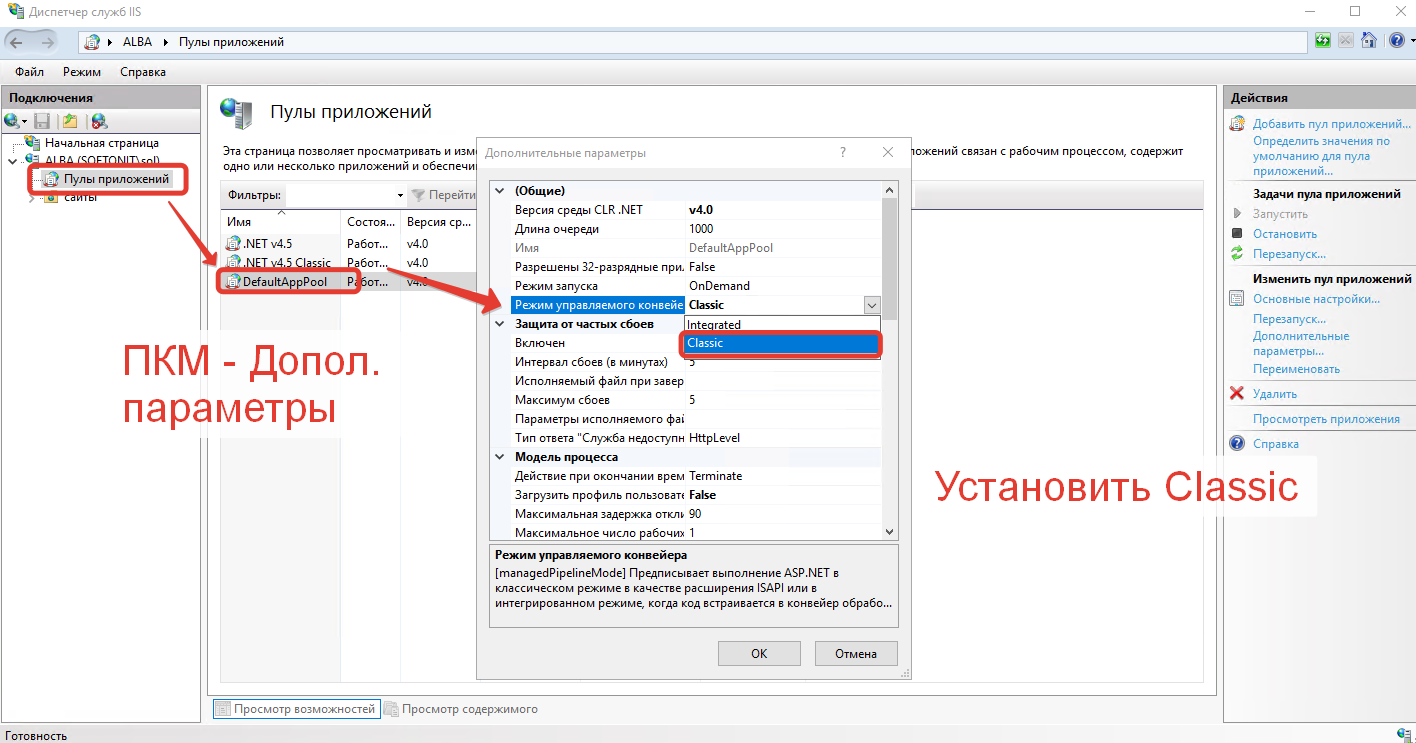
Task: Click the disconnect icon with red X in Connections toolbar
Action: (99, 121)
